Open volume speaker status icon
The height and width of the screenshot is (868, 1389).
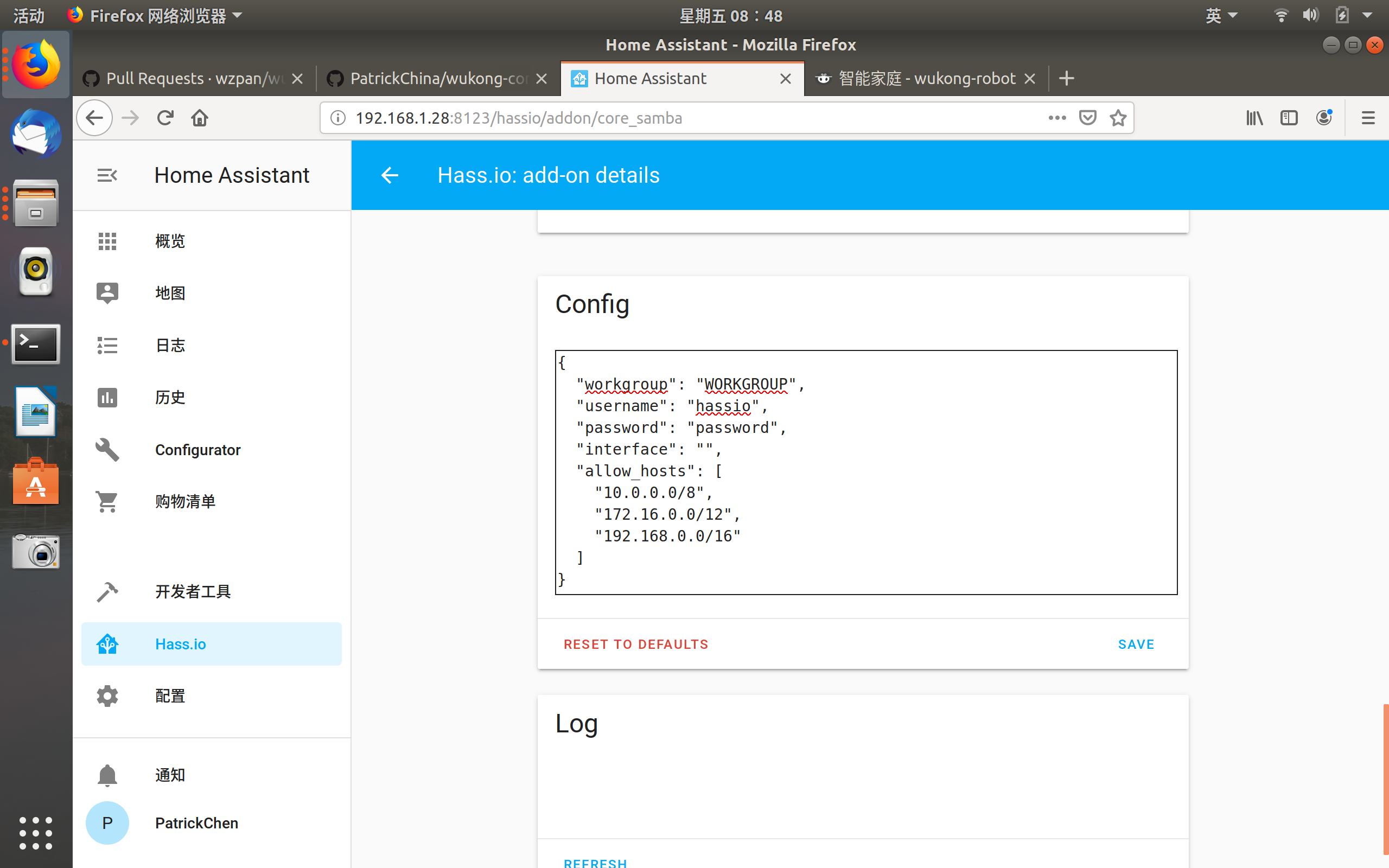pyautogui.click(x=1310, y=16)
